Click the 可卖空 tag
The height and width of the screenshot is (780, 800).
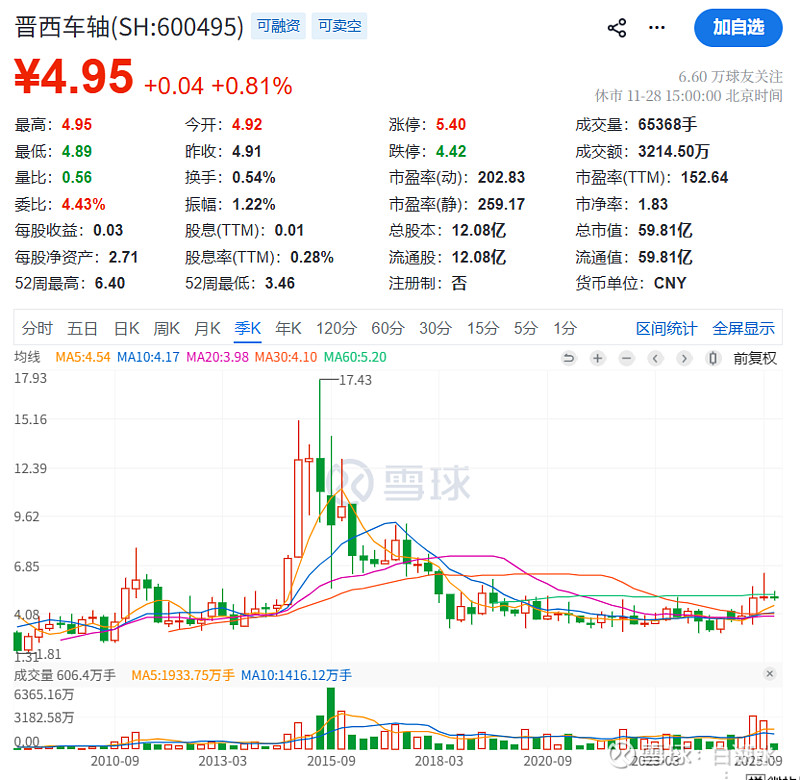(x=339, y=26)
